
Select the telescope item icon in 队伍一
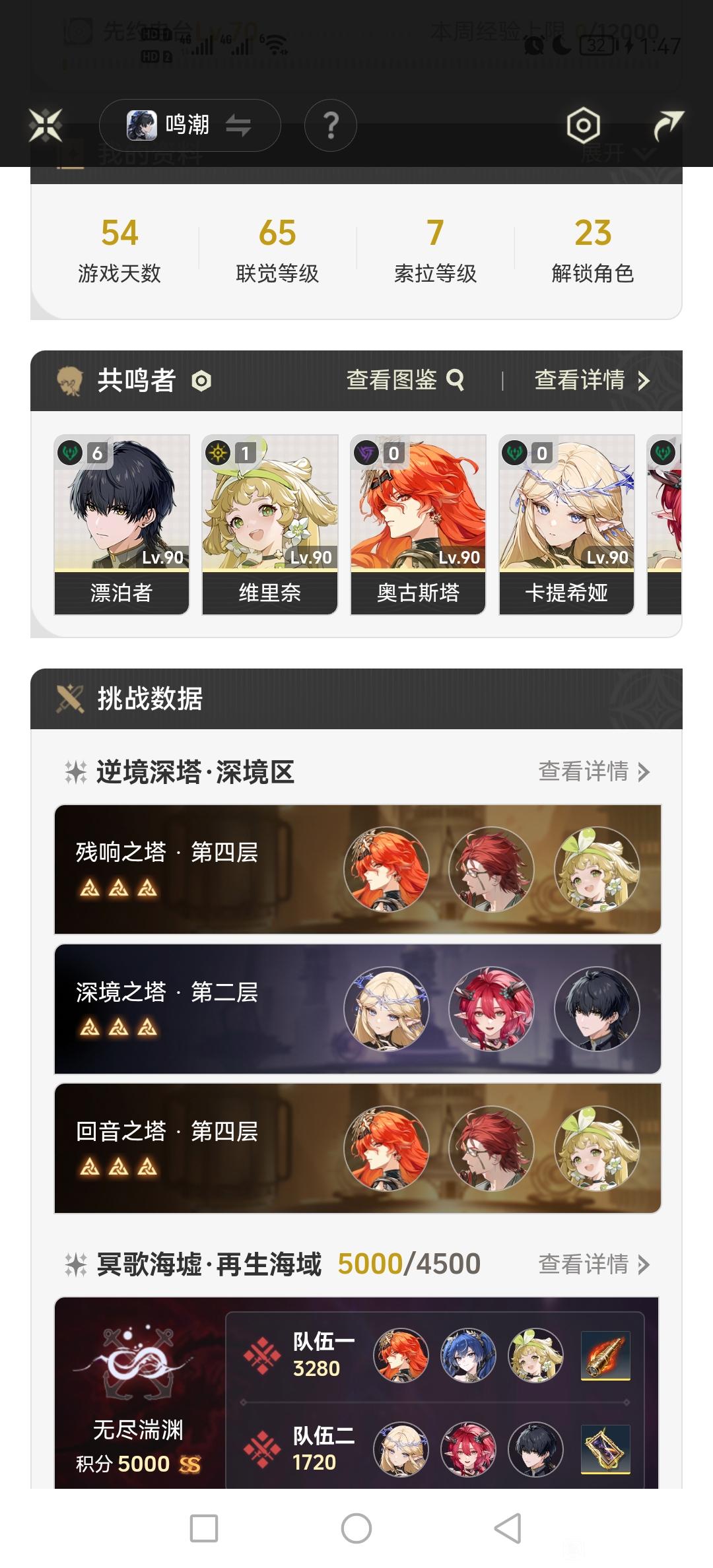605,1356
